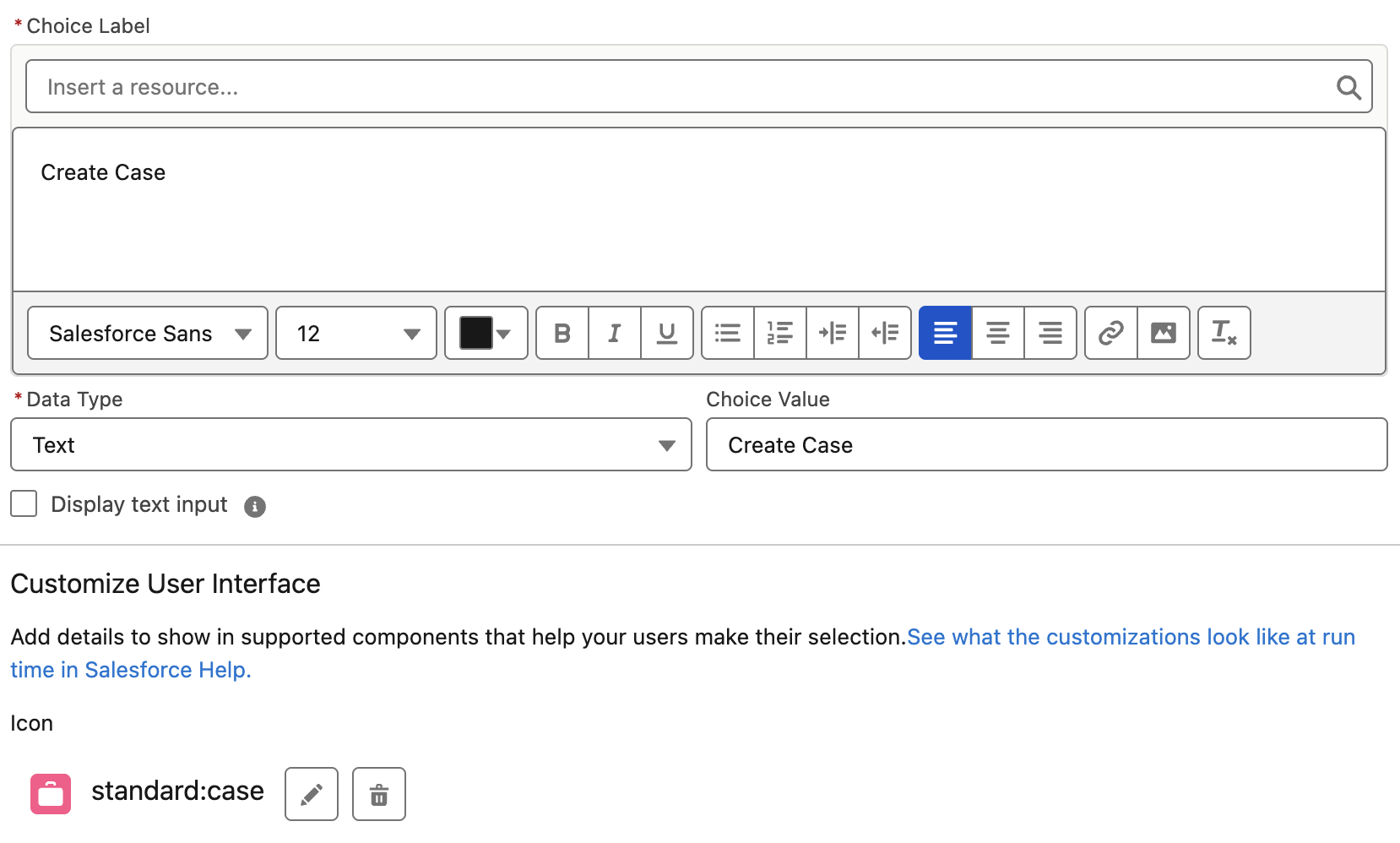1400x843 pixels.
Task: Open the Data Type dropdown
Action: coord(350,444)
